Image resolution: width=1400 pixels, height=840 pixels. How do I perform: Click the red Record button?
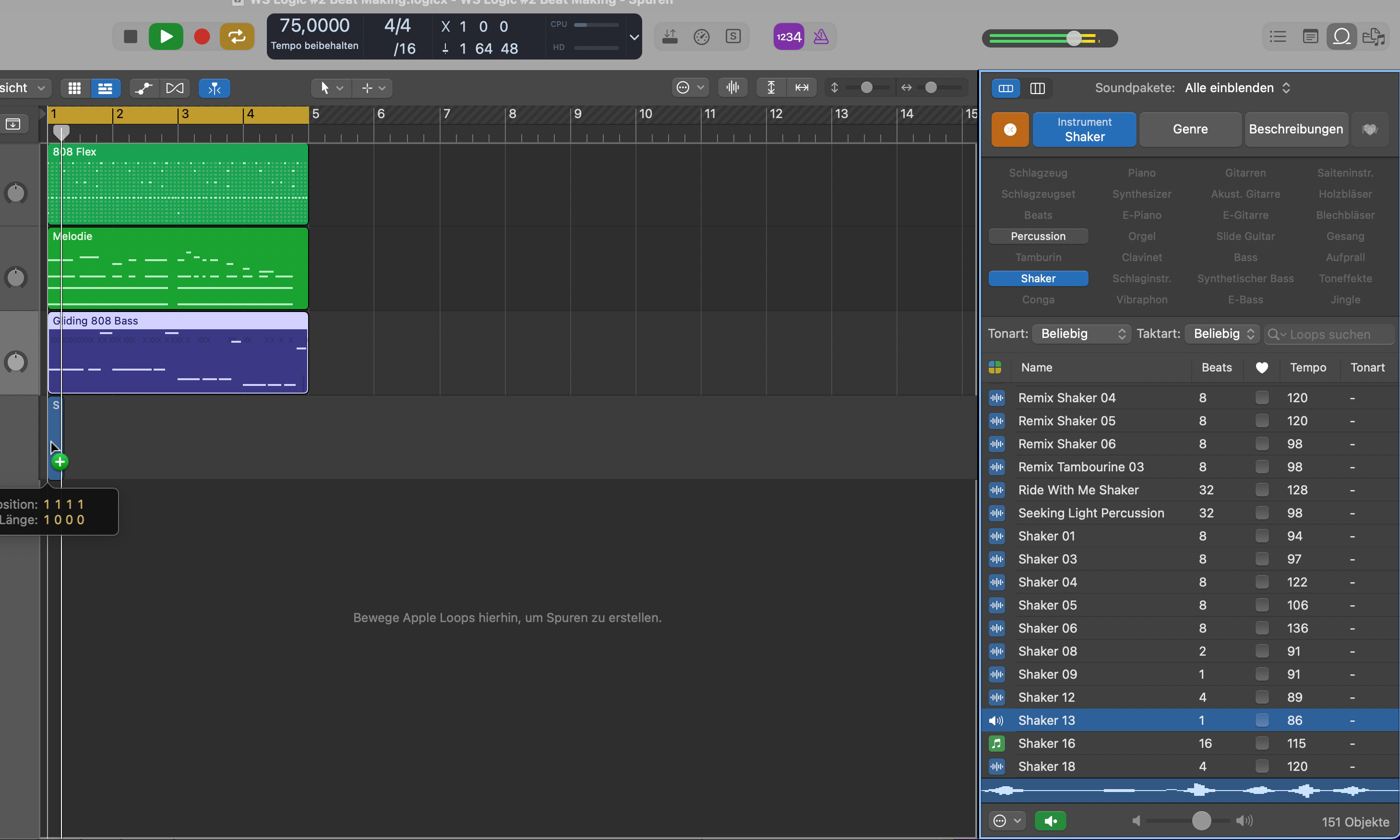pyautogui.click(x=202, y=37)
